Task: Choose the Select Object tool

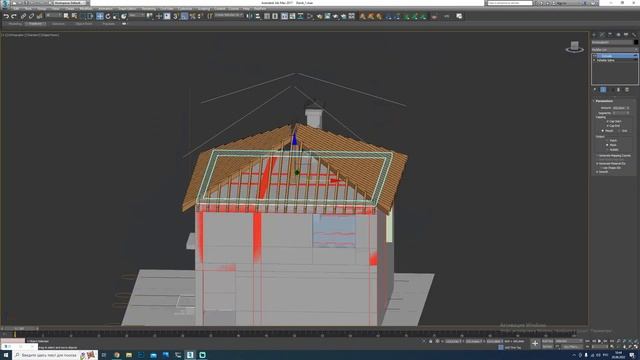Action: click(67, 16)
